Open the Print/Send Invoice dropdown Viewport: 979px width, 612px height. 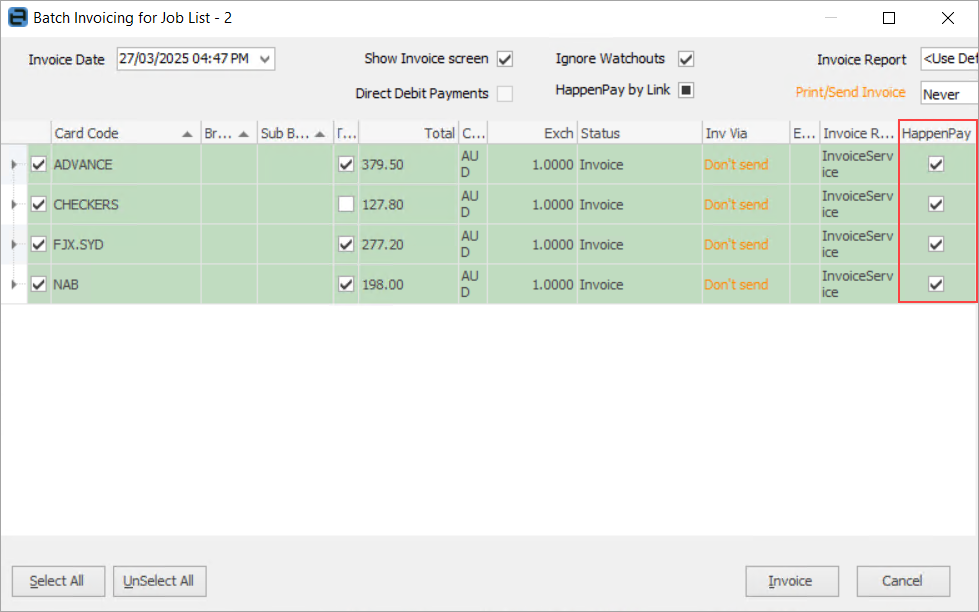point(948,94)
